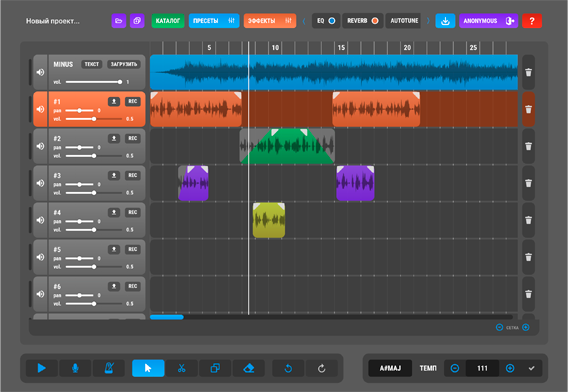Increase grid size with СЕТКА plus
Viewport: 568px width, 392px height.
526,327
